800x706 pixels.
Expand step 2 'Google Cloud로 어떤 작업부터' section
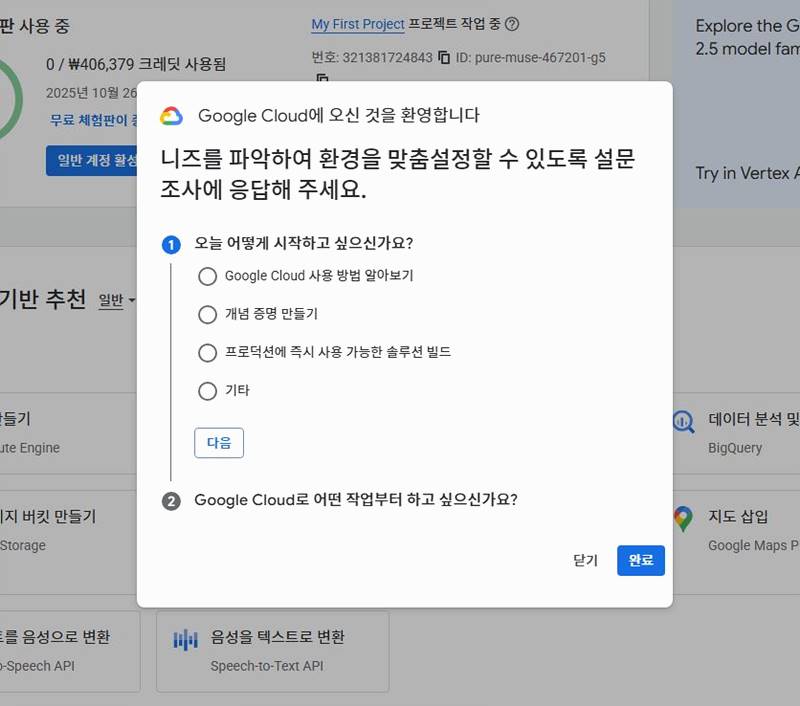pyautogui.click(x=355, y=500)
